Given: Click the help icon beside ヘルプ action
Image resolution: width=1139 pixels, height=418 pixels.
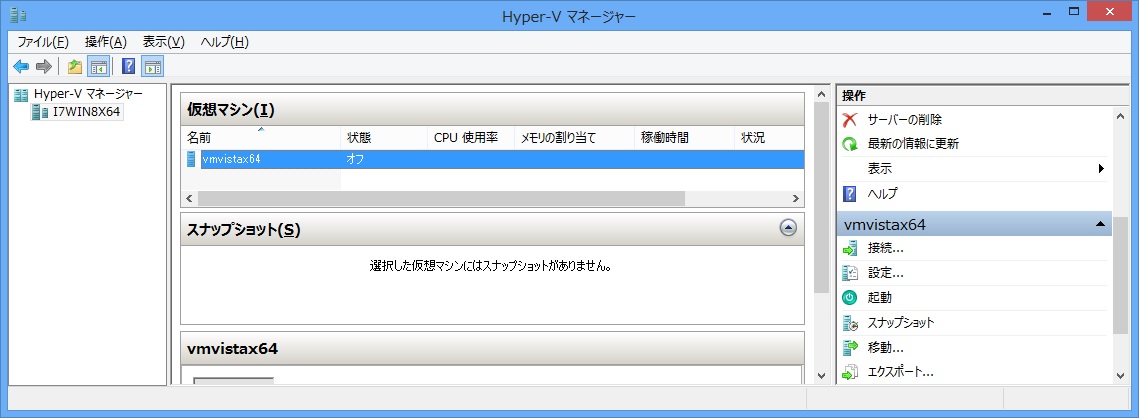Looking at the screenshot, I should coord(849,193).
